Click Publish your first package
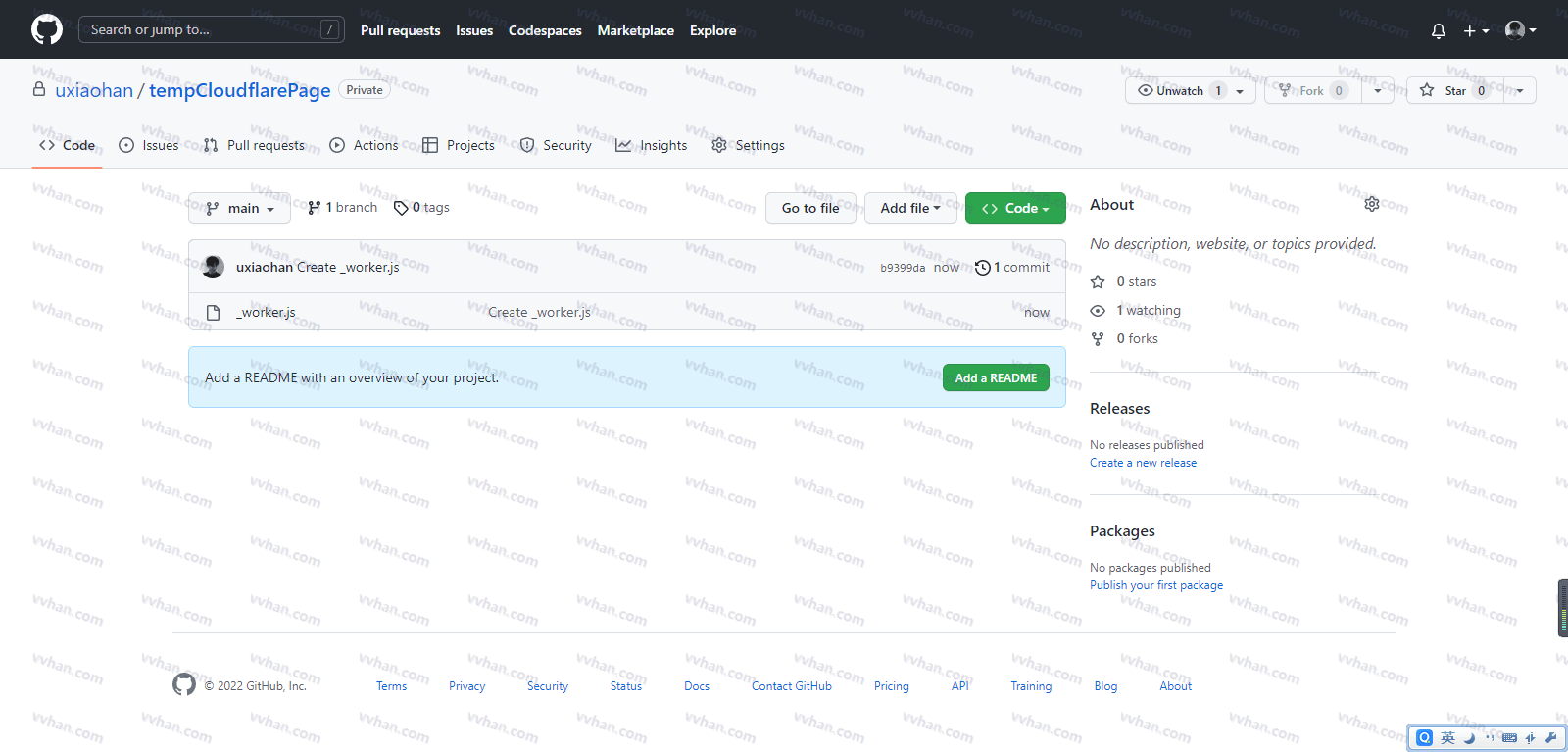The width and height of the screenshot is (1568, 752). [1156, 585]
